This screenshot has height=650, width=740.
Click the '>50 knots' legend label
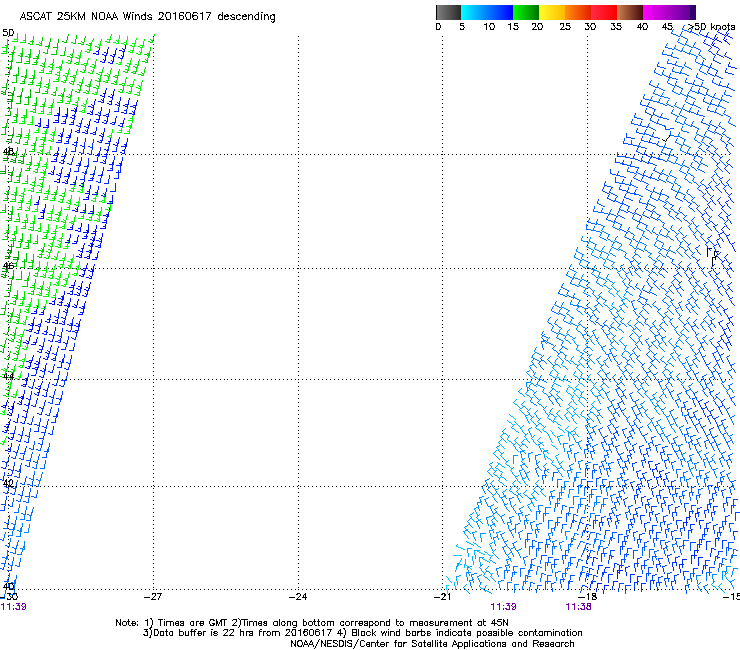712,27
